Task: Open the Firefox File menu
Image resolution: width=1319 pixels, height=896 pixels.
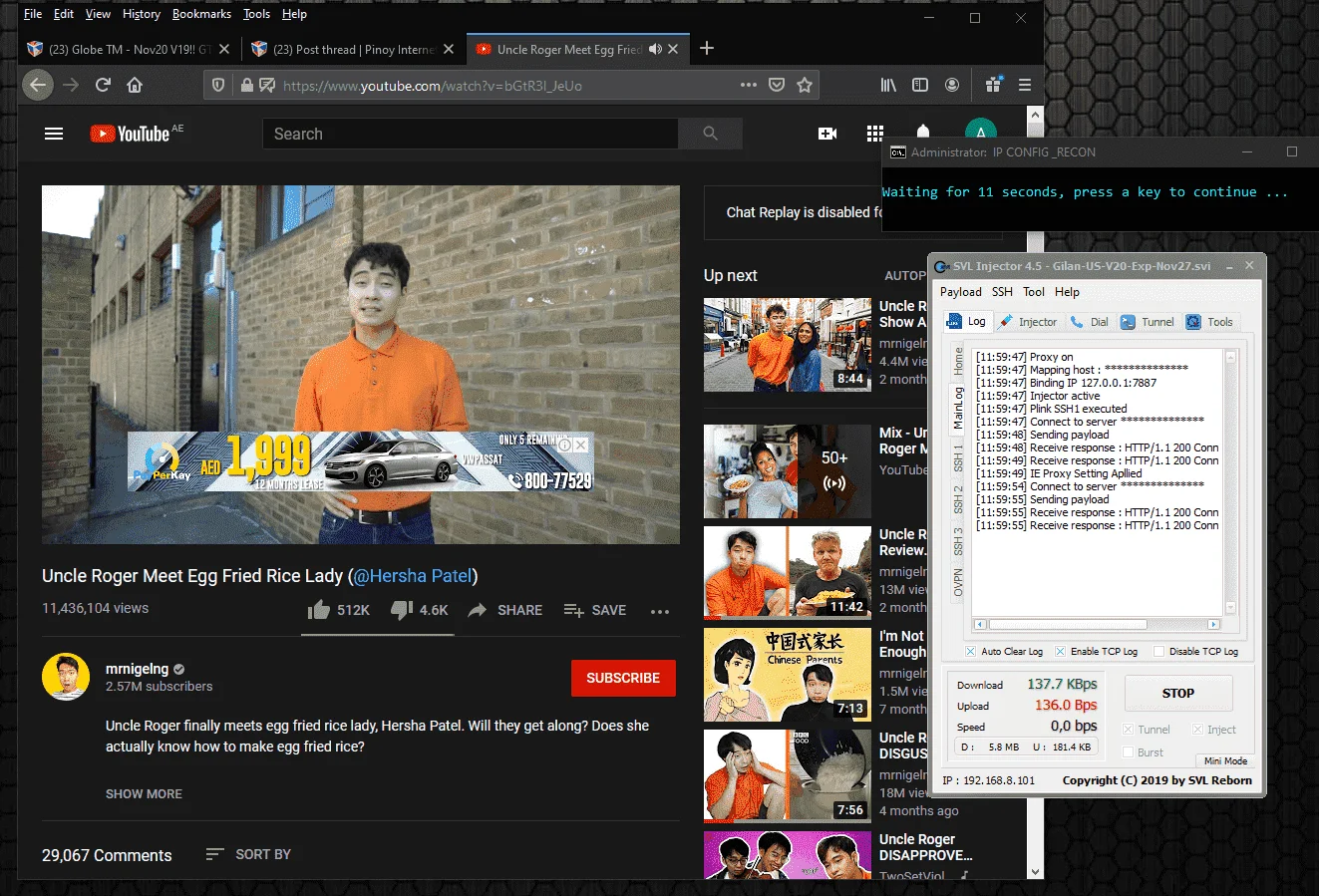Action: coord(33,14)
